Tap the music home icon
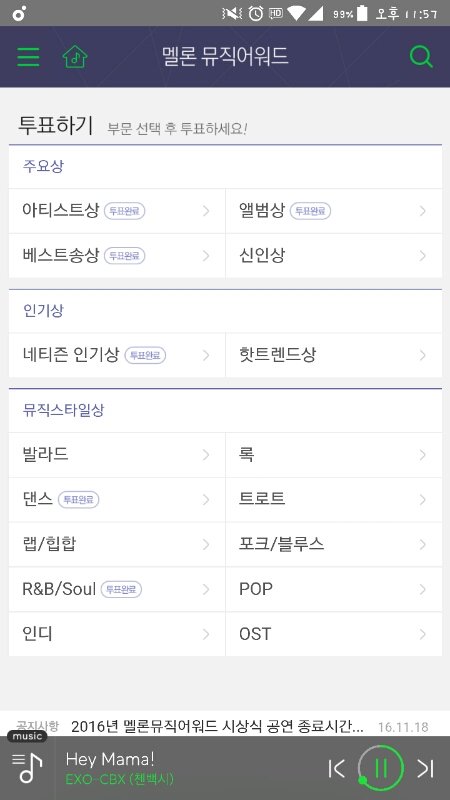This screenshot has height=800, width=450. point(75,57)
